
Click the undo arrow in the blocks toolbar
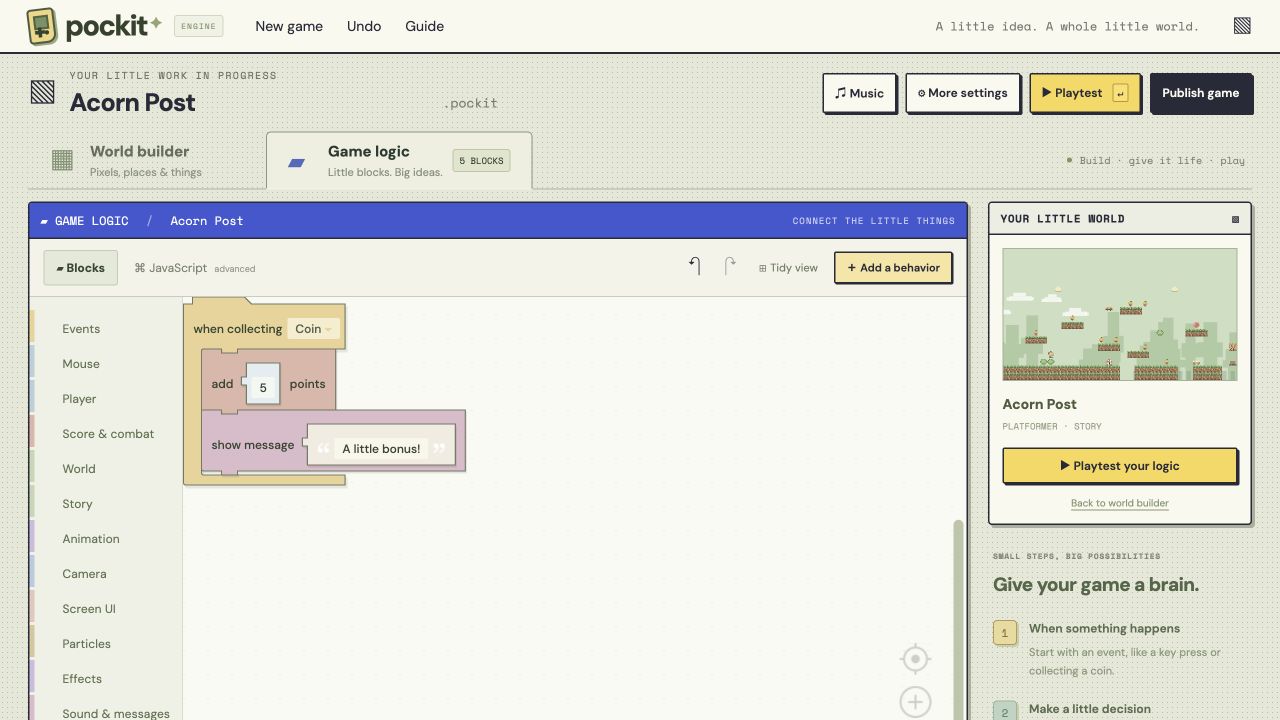click(695, 266)
